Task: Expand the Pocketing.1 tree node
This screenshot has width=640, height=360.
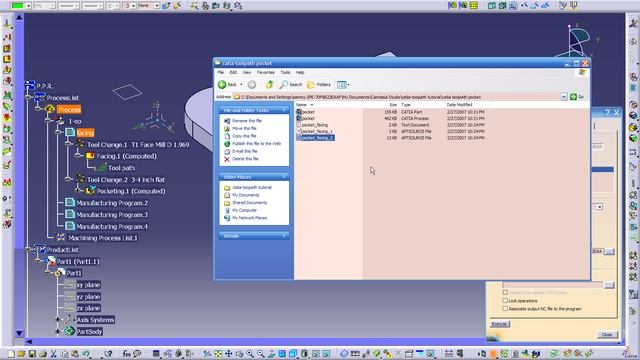Action: [x=78, y=191]
